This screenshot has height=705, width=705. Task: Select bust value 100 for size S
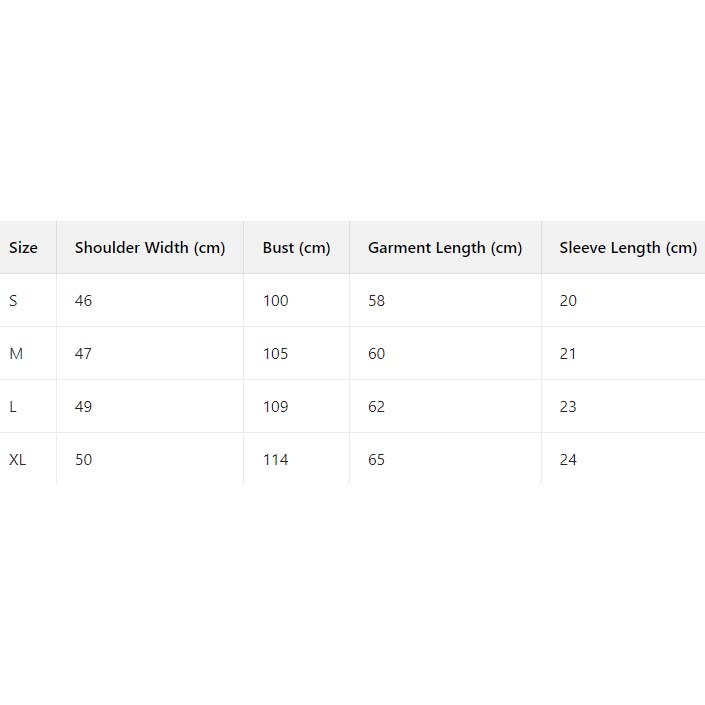click(275, 301)
